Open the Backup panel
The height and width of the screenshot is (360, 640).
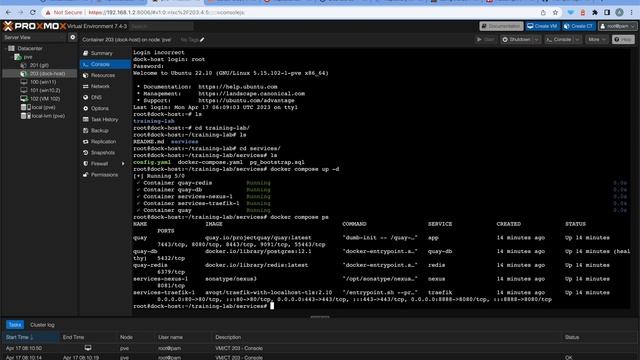[105, 130]
